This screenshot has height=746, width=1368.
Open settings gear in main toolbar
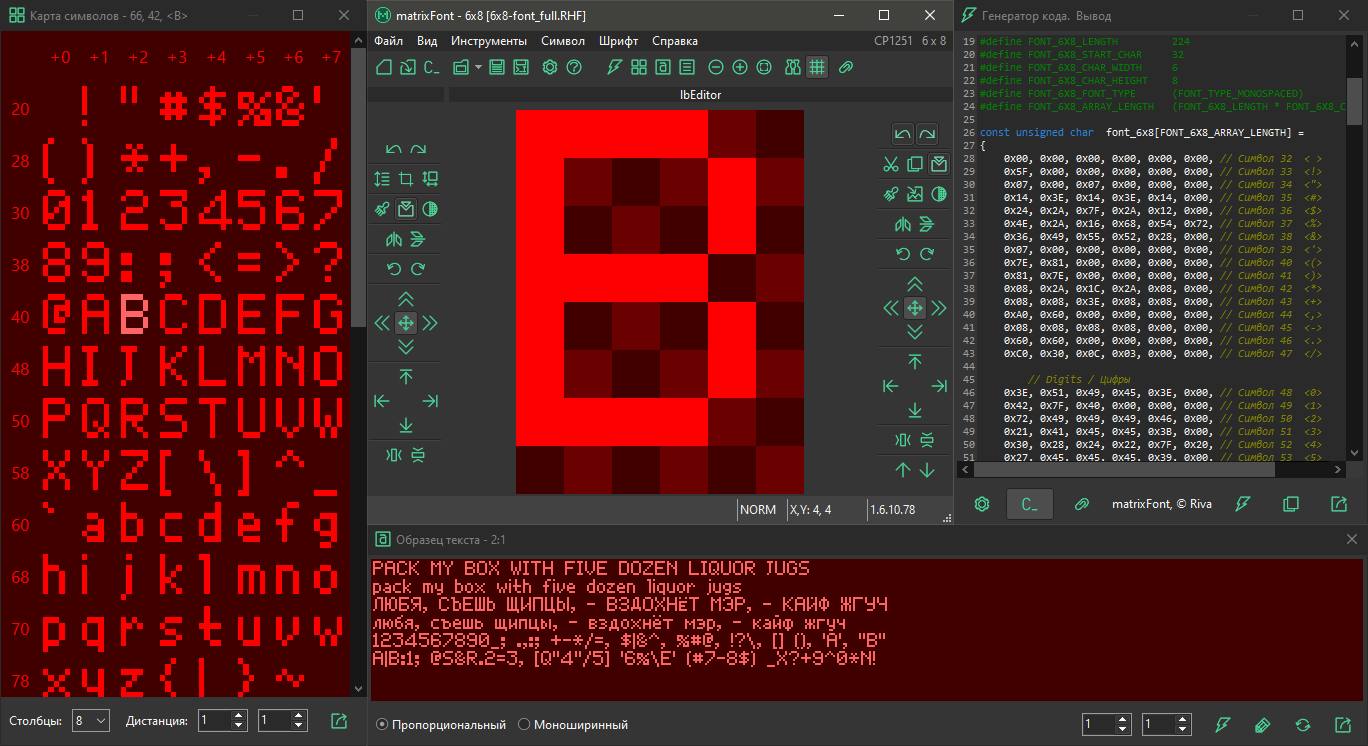coord(549,67)
